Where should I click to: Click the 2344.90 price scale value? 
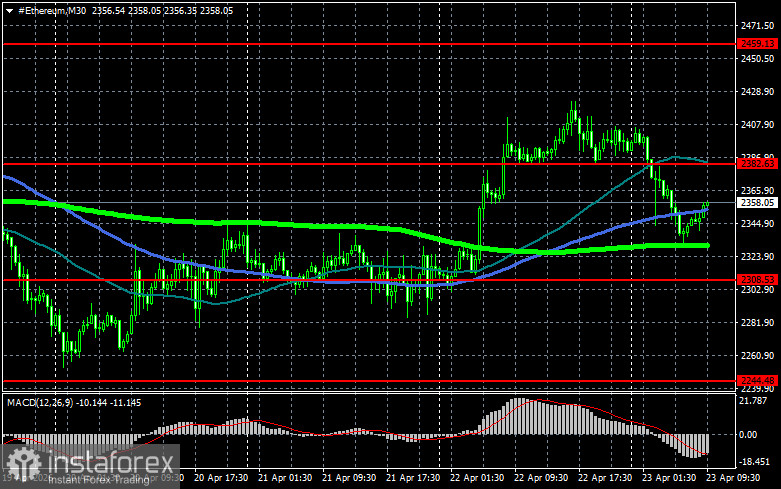(x=758, y=224)
